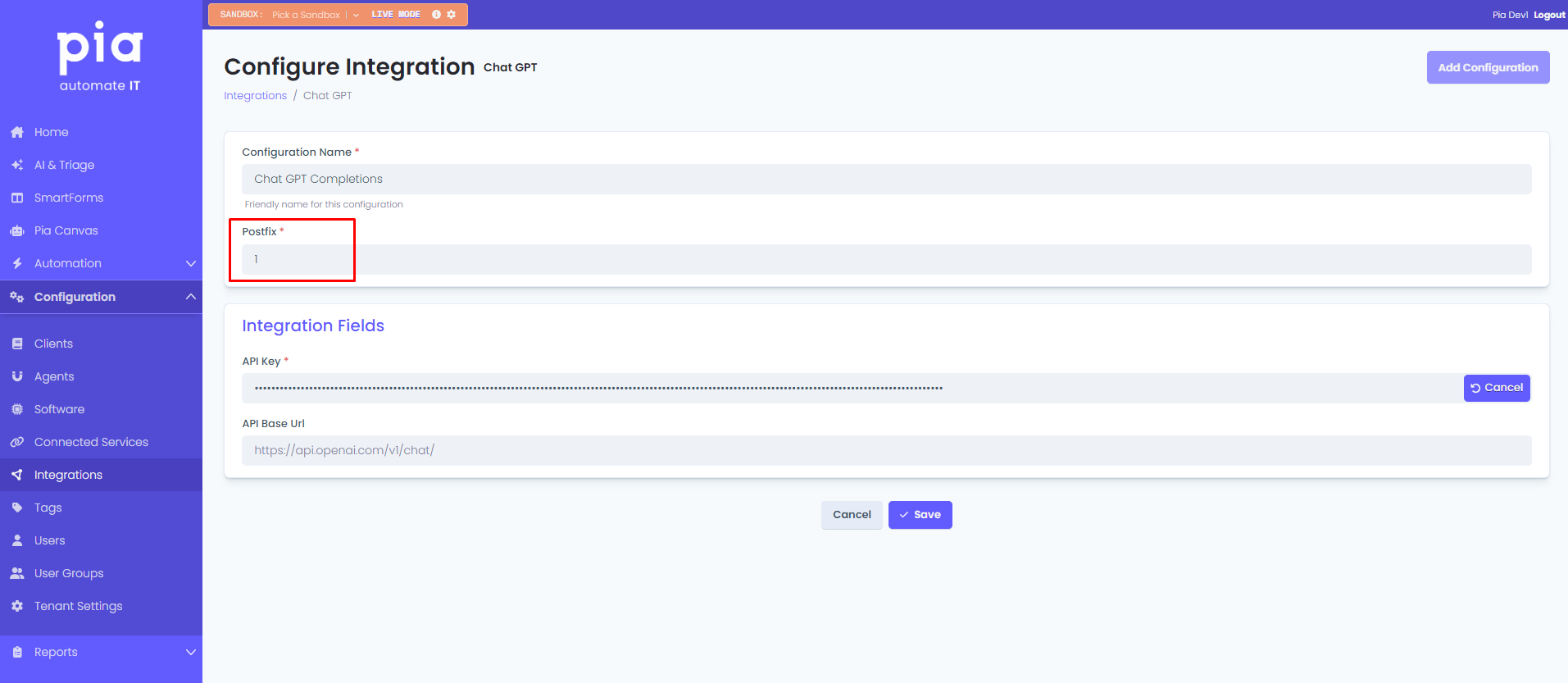Expand the Reports menu chevron
Viewport: 1568px width, 683px height.
[191, 652]
